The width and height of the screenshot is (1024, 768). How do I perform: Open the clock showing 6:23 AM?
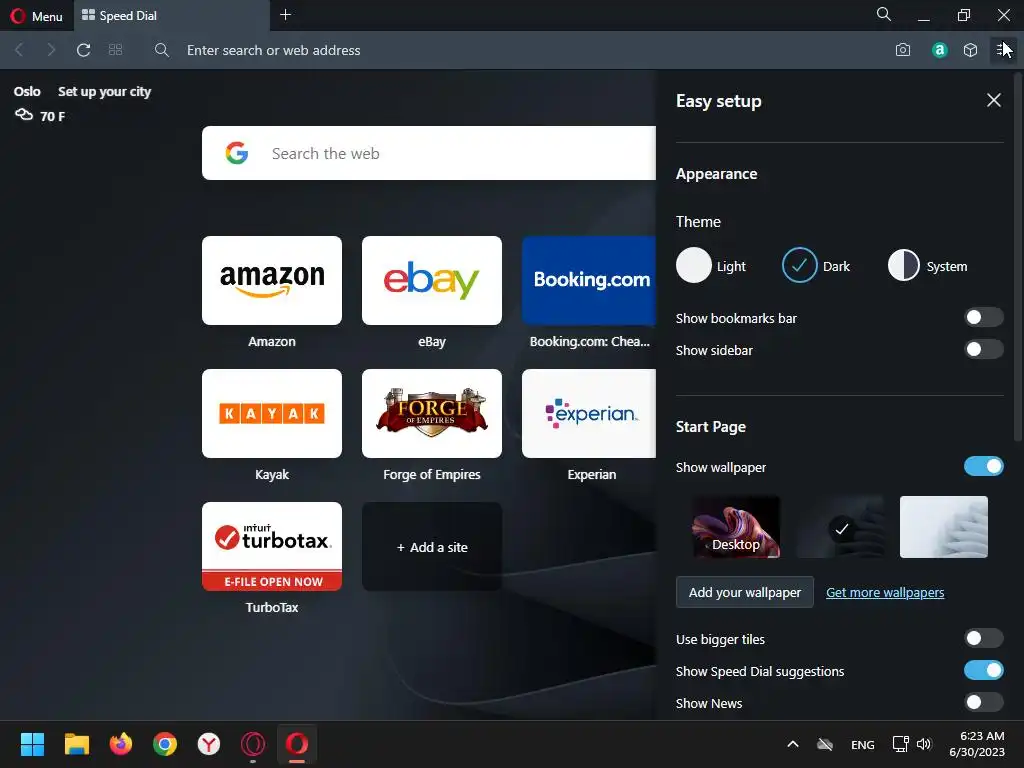[977, 744]
